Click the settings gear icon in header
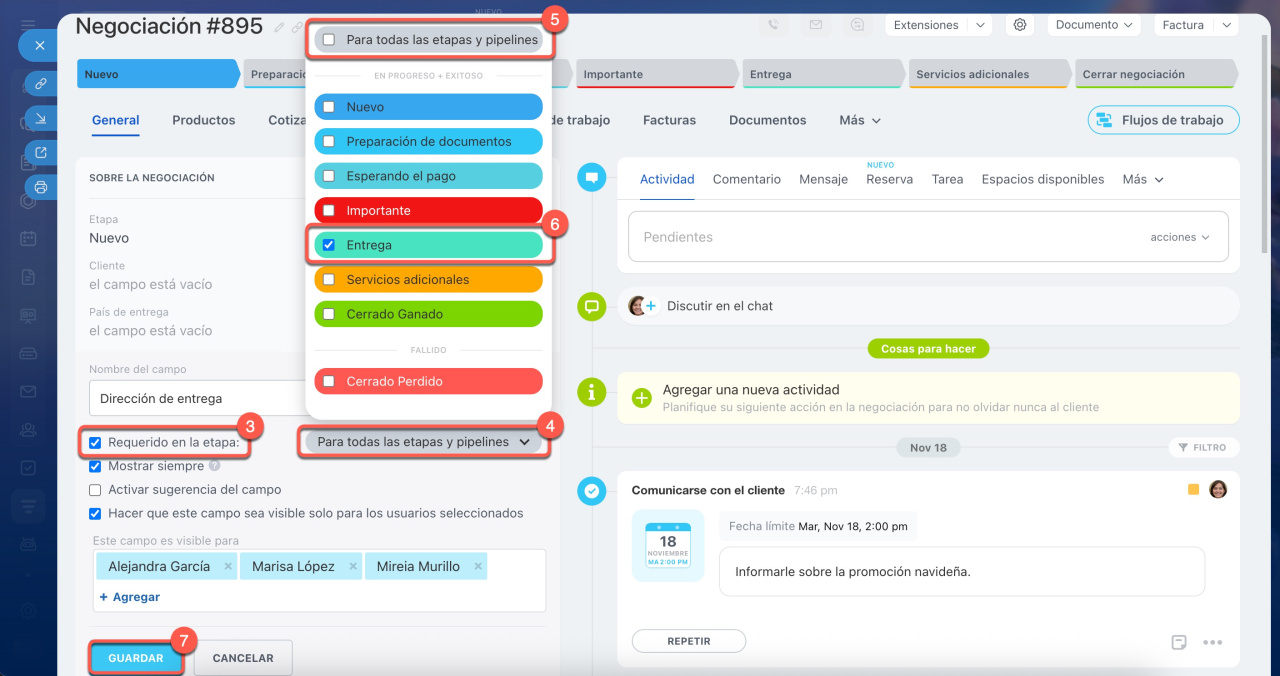 point(1020,25)
